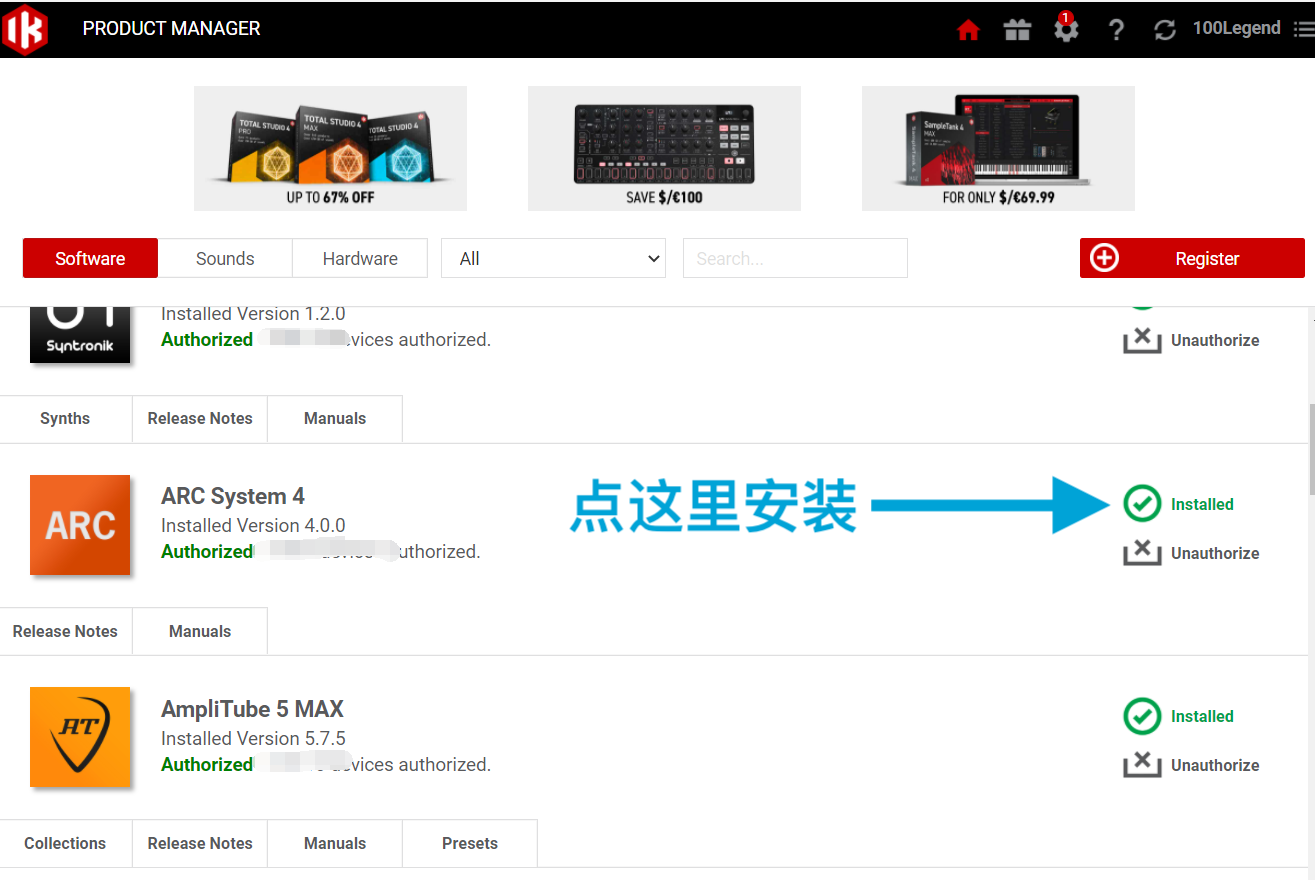Screen dimensions: 1315x880
Task: Click the Installed label for AmpliTube 5 MAX
Action: point(1202,716)
